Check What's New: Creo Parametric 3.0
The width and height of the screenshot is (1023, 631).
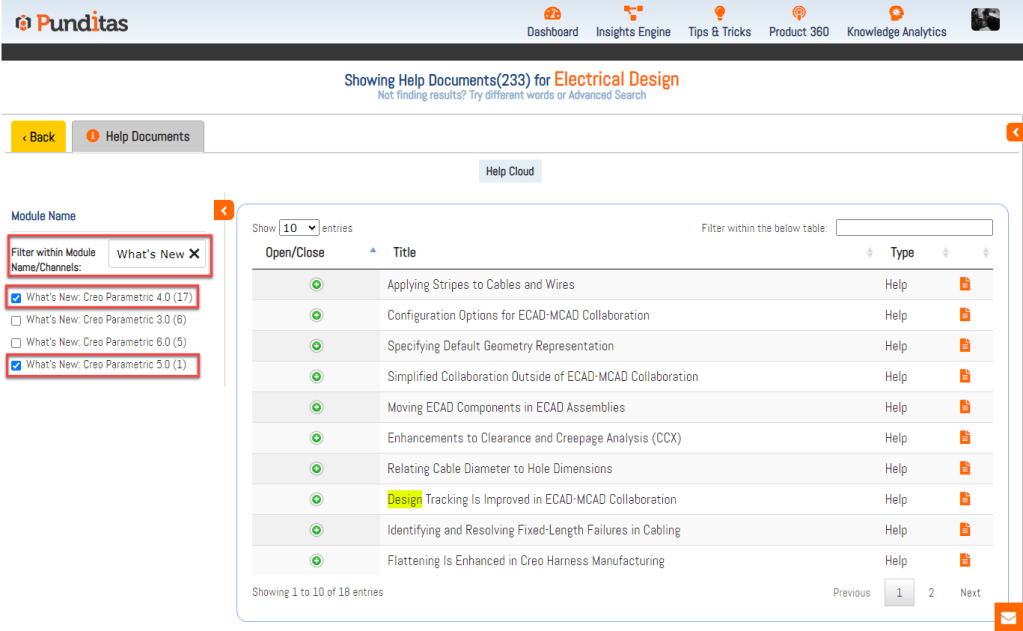click(16, 320)
